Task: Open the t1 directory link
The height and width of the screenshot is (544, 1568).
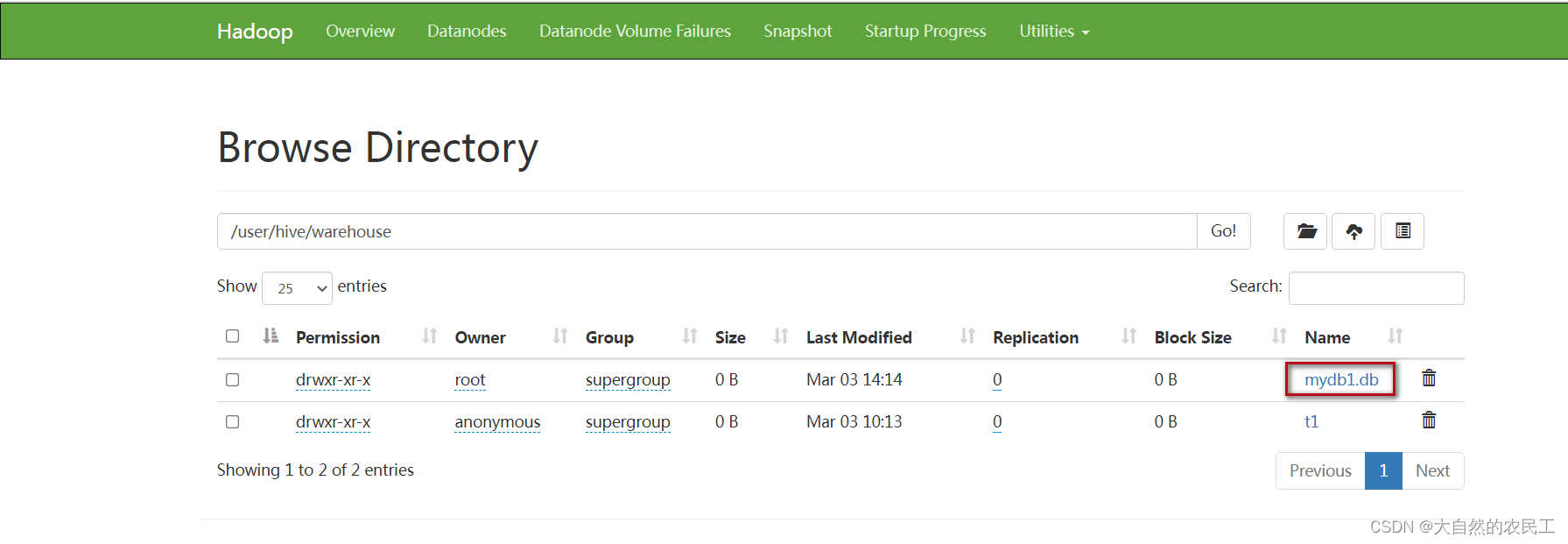Action: [x=1311, y=421]
